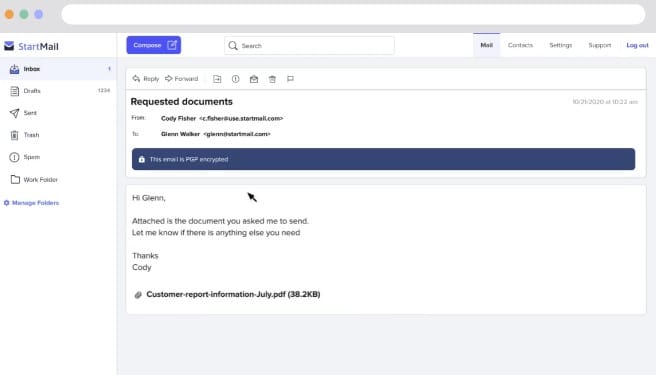Click the Spam warning sidebar icon
Image resolution: width=656 pixels, height=375 pixels.
(x=14, y=157)
